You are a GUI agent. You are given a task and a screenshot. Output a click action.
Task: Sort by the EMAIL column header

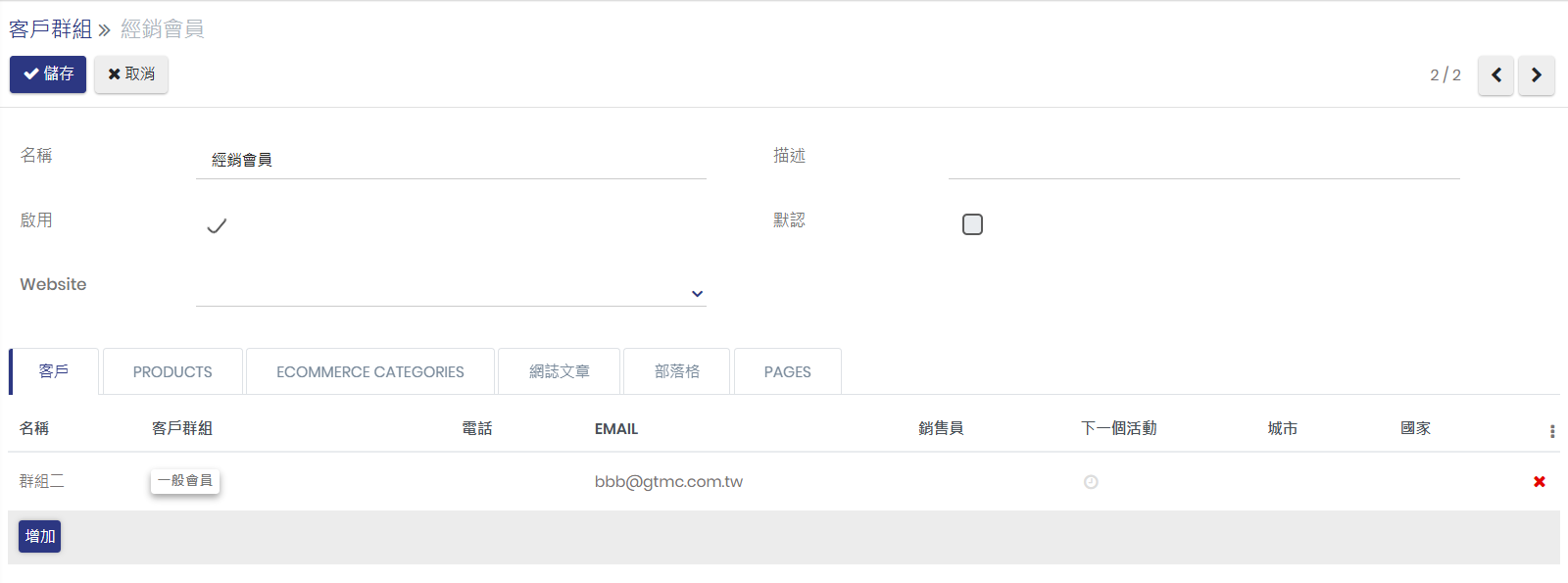[616, 429]
